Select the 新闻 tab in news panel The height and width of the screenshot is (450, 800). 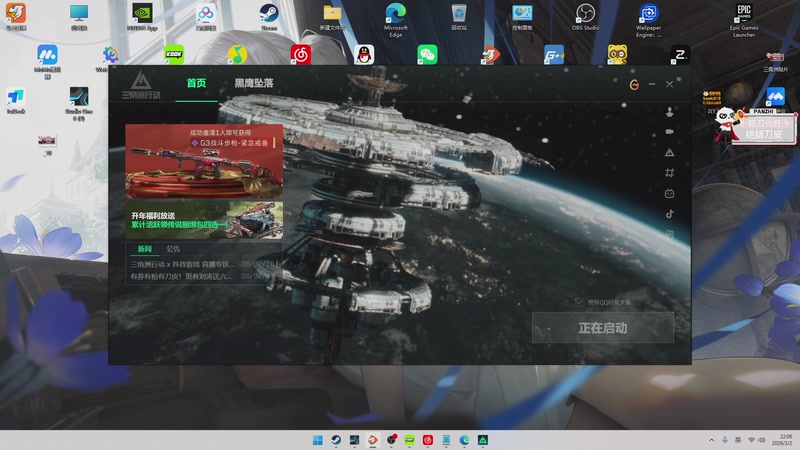pyautogui.click(x=144, y=249)
